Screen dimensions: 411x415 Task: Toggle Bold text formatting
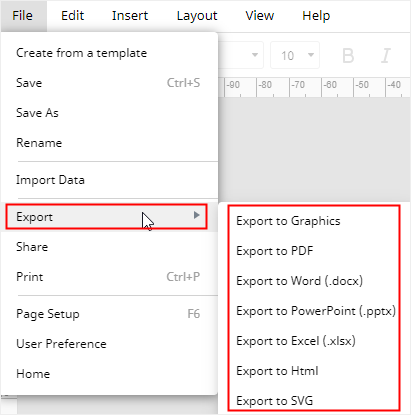coord(348,56)
